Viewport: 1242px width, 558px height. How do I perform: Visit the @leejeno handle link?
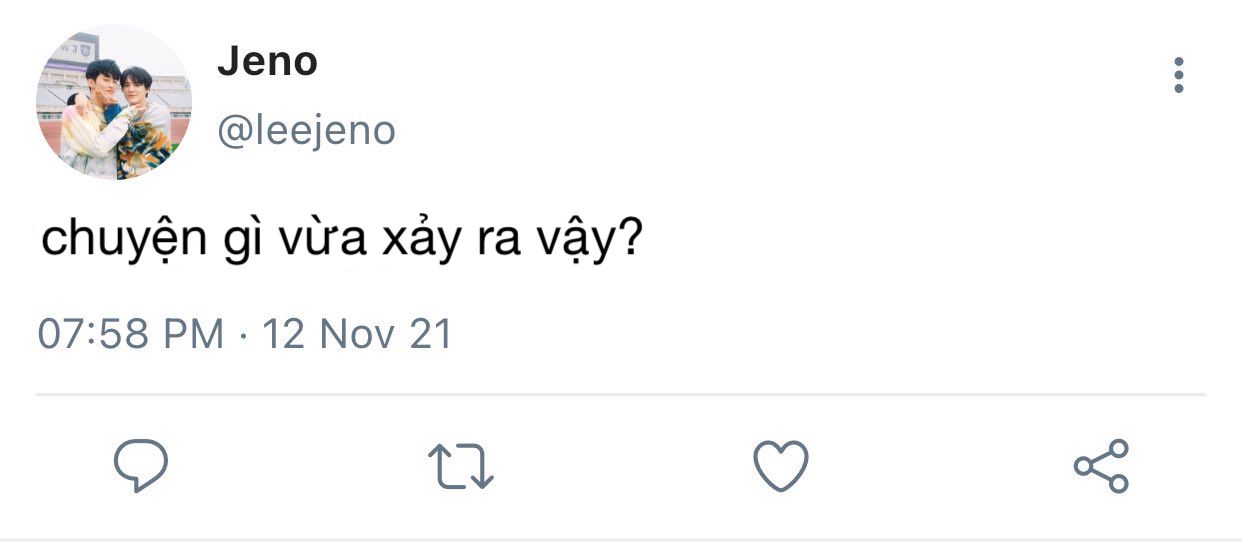(x=307, y=131)
